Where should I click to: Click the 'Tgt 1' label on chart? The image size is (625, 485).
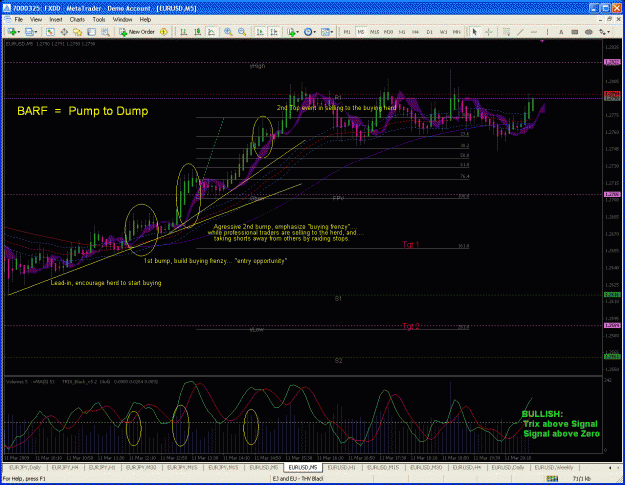tap(411, 244)
